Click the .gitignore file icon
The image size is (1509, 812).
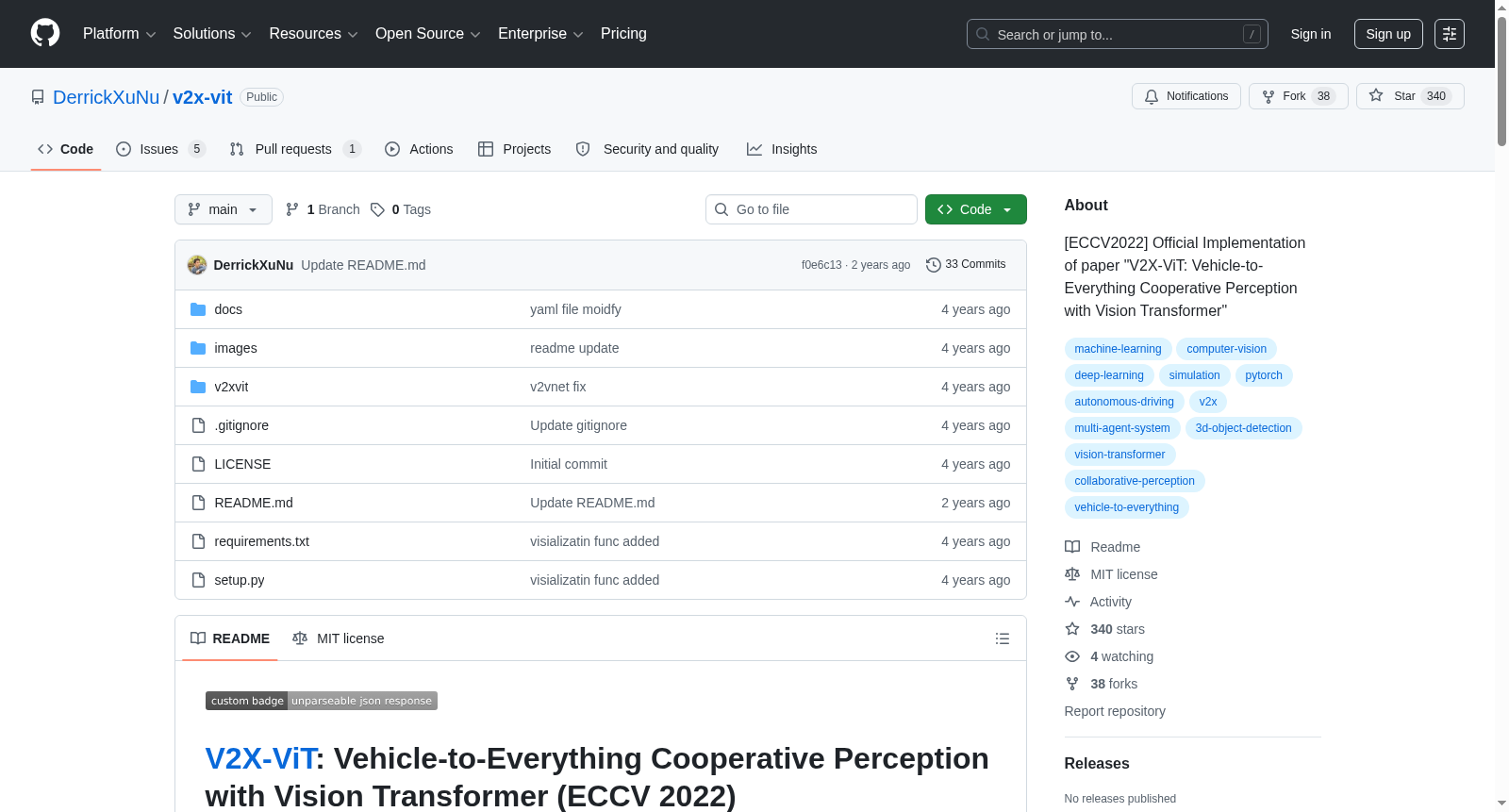point(198,425)
